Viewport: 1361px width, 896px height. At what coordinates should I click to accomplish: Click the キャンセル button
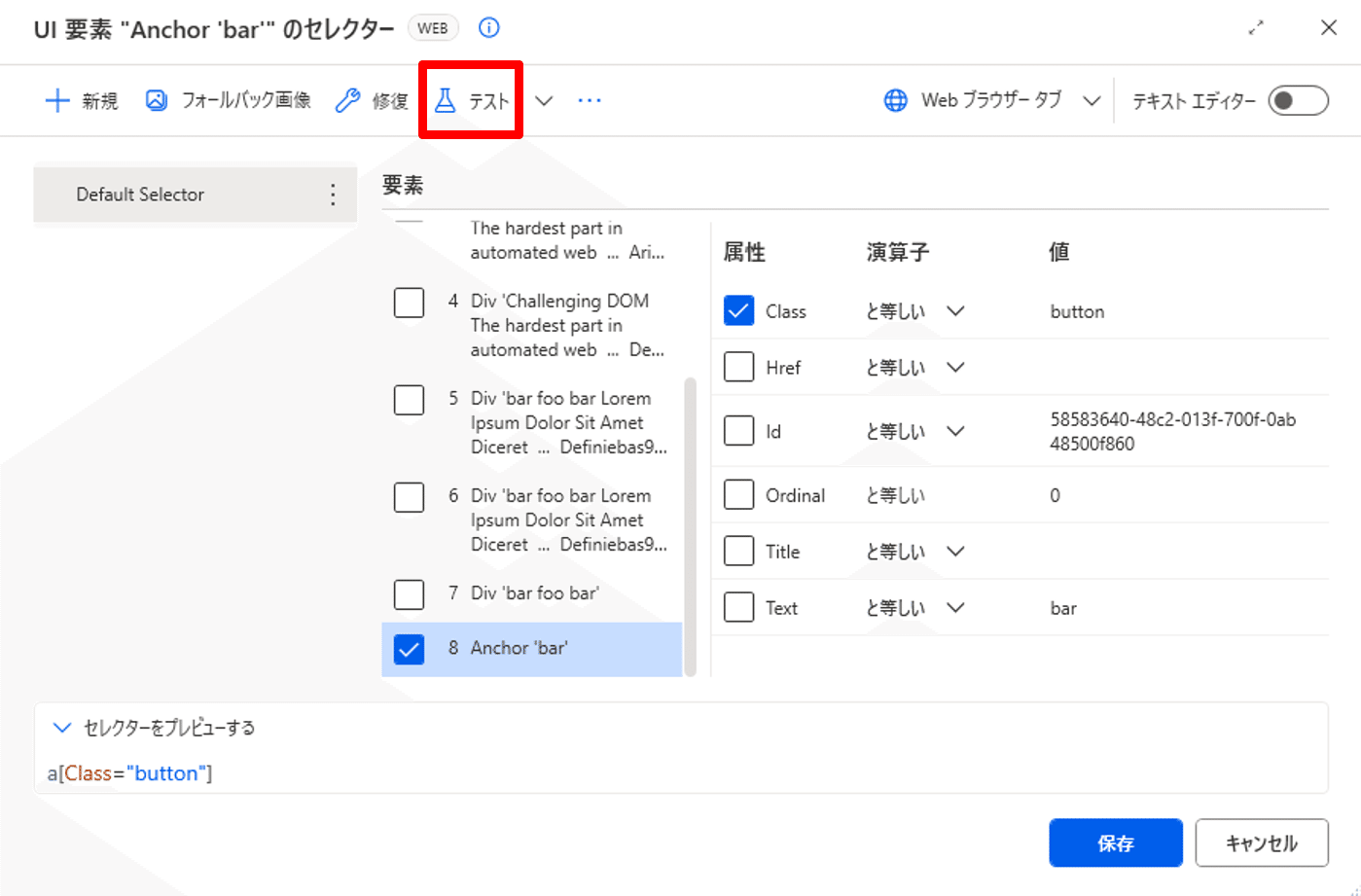pyautogui.click(x=1262, y=842)
